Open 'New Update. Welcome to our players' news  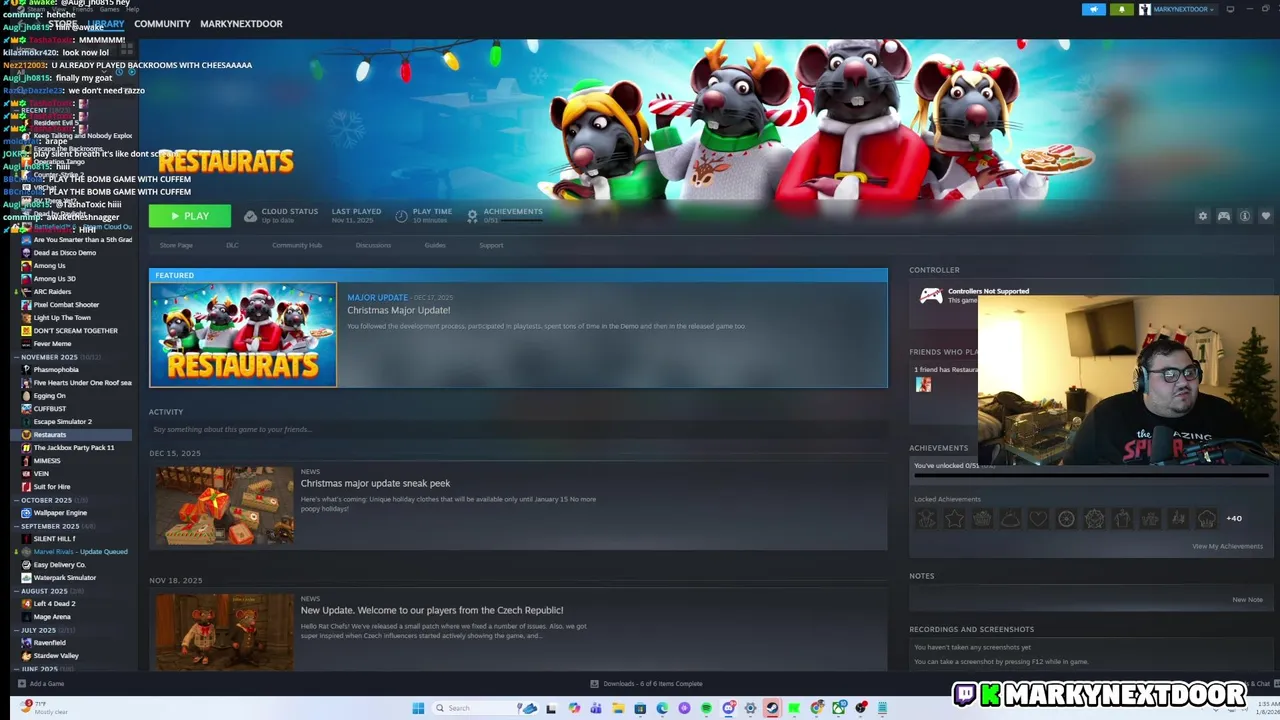tap(432, 610)
